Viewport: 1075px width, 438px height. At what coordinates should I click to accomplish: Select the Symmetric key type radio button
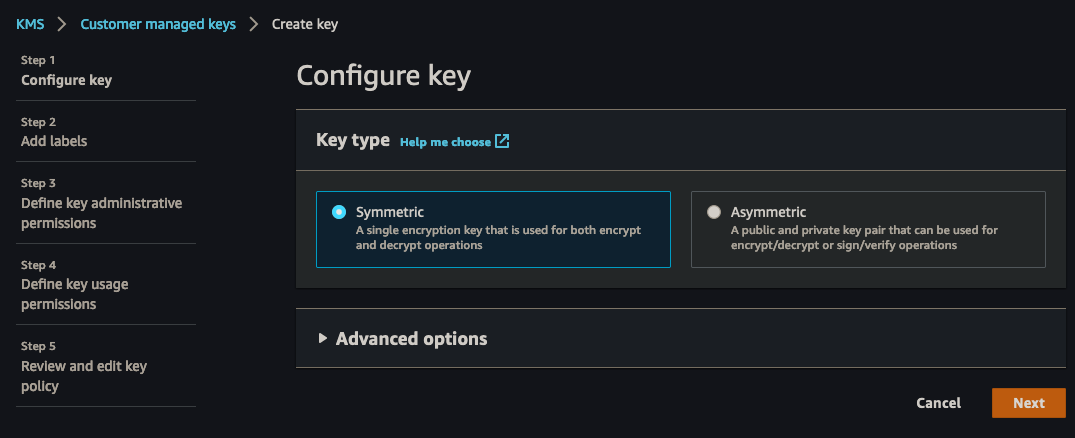339,212
